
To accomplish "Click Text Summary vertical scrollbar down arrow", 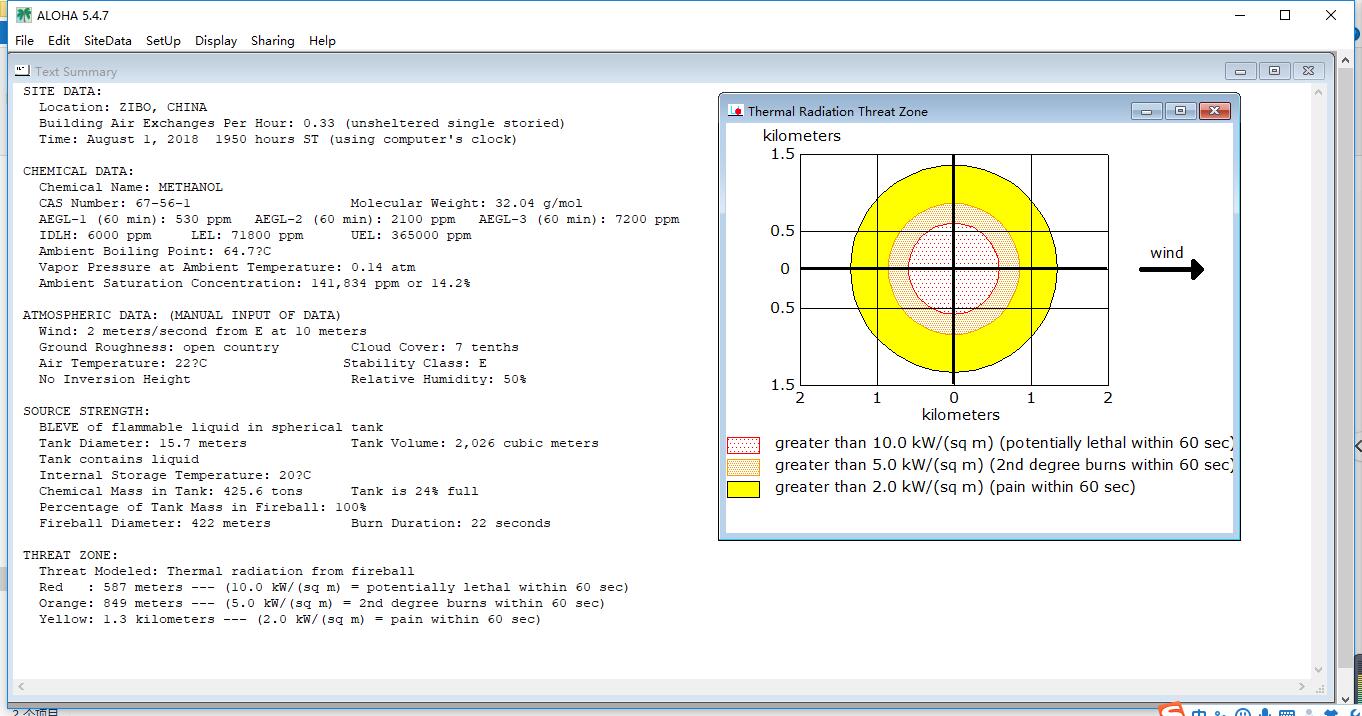I will 1319,671.
